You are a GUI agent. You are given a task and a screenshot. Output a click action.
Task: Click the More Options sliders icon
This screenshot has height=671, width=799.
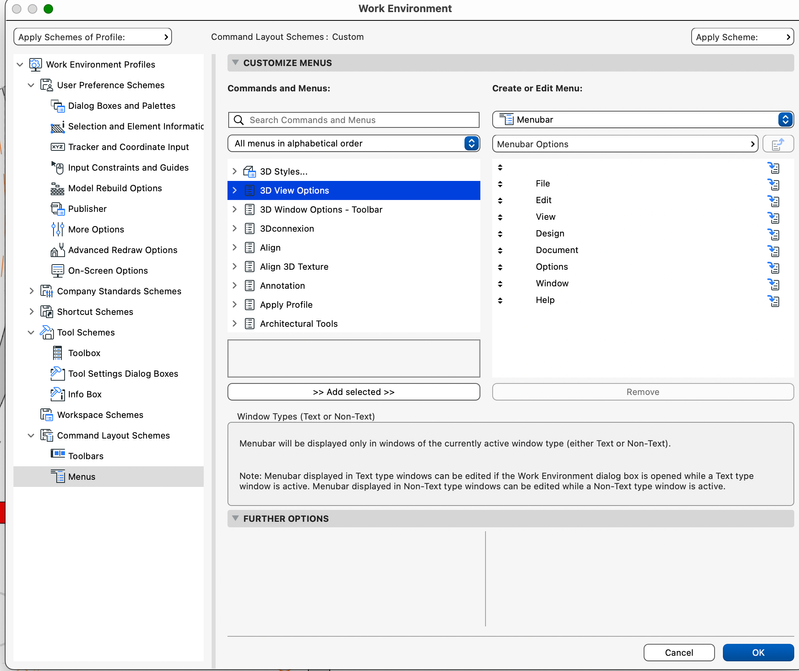pyautogui.click(x=58, y=229)
